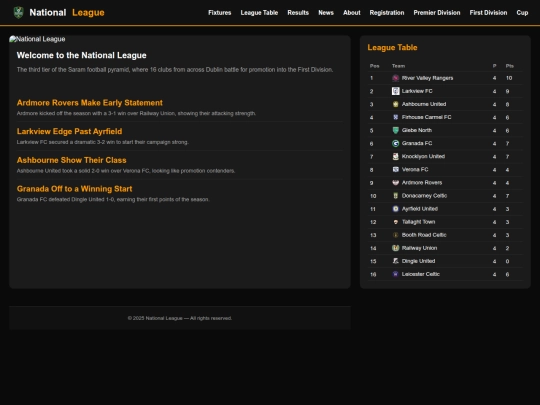Click Glebe North club crest

(395, 131)
